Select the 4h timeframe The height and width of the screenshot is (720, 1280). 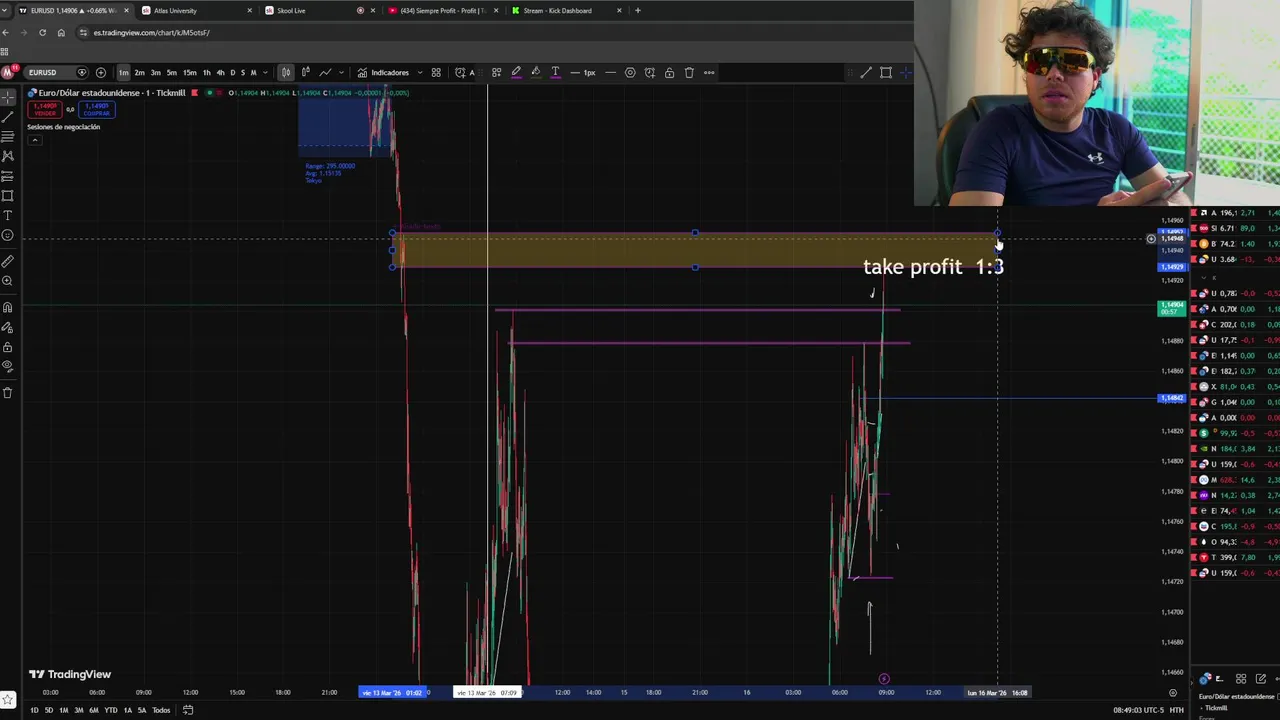tap(220, 72)
